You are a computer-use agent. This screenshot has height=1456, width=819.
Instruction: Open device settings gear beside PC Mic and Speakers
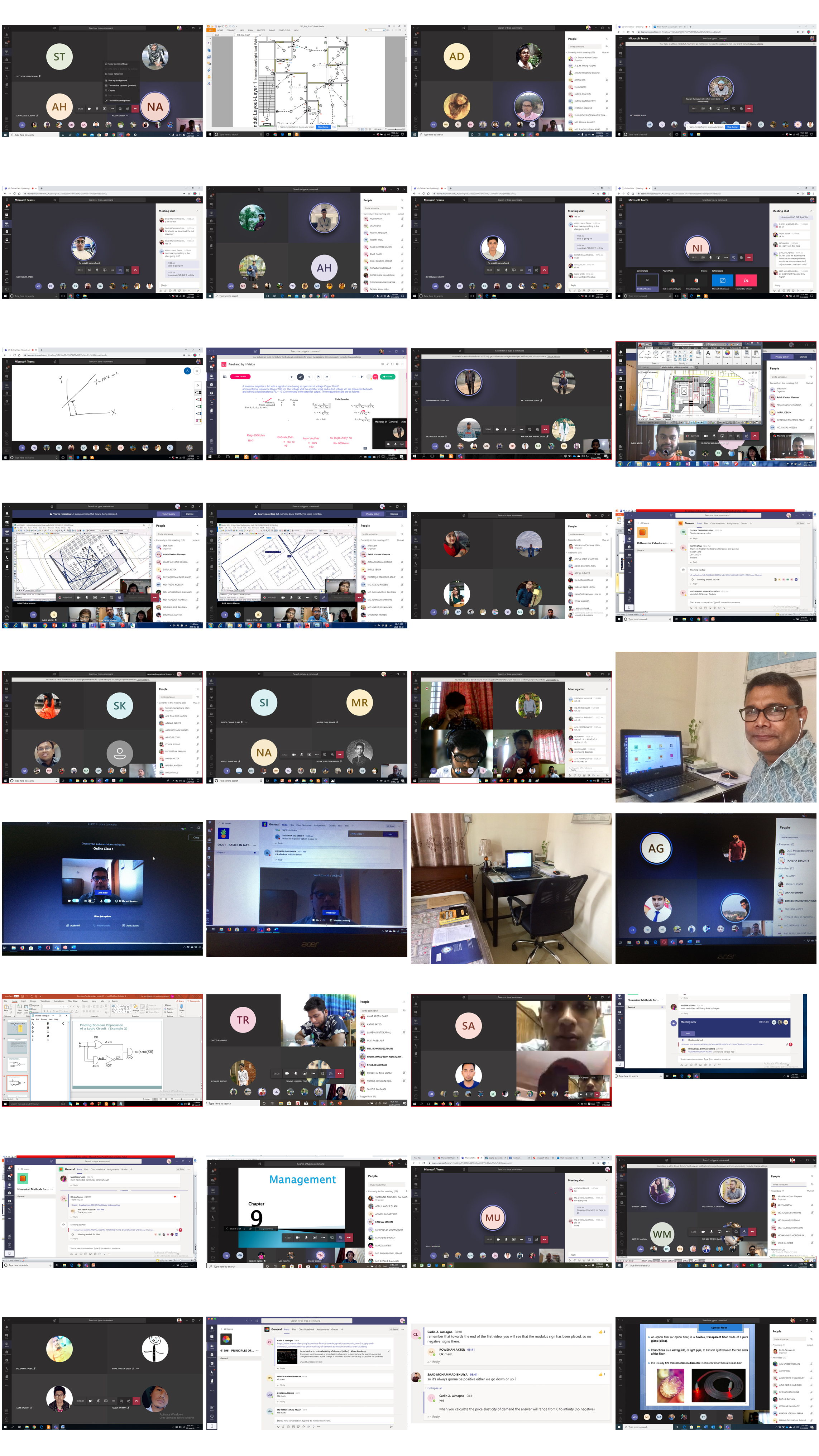click(x=116, y=901)
